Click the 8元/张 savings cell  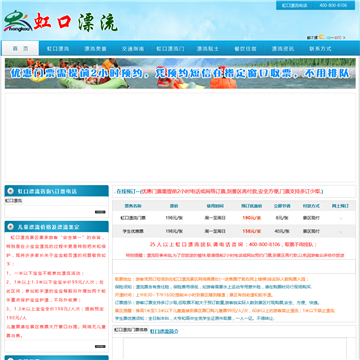pyautogui.click(x=282, y=218)
